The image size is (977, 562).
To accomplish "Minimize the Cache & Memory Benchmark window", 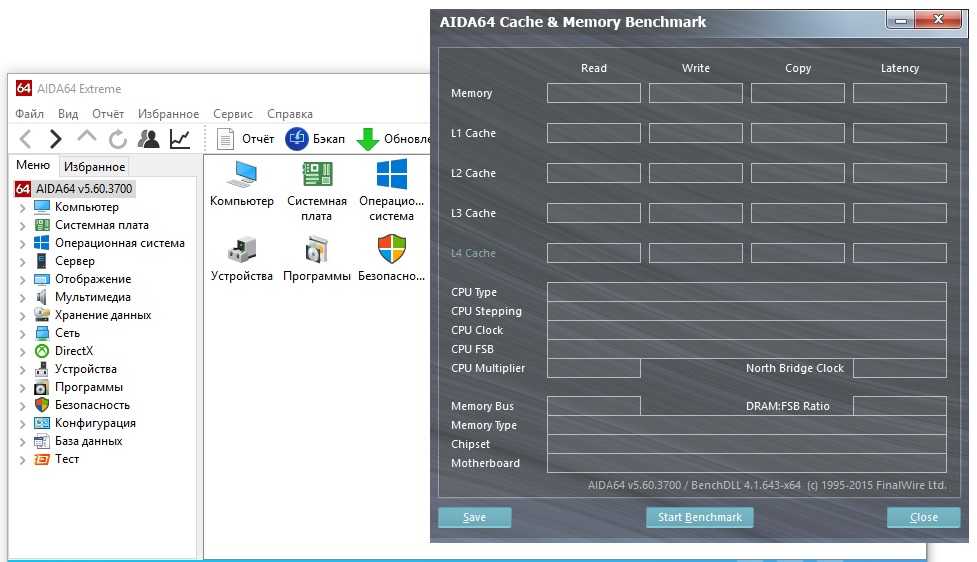I will pos(900,20).
